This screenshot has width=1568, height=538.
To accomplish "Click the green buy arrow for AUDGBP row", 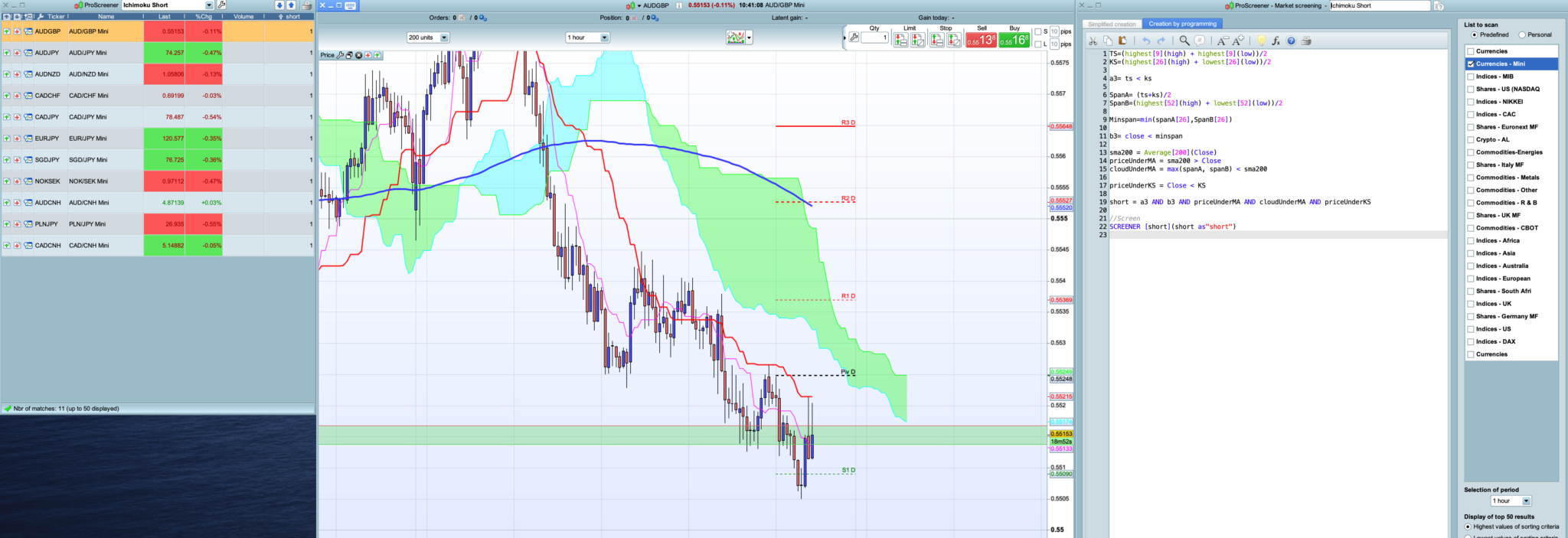I will point(7,31).
